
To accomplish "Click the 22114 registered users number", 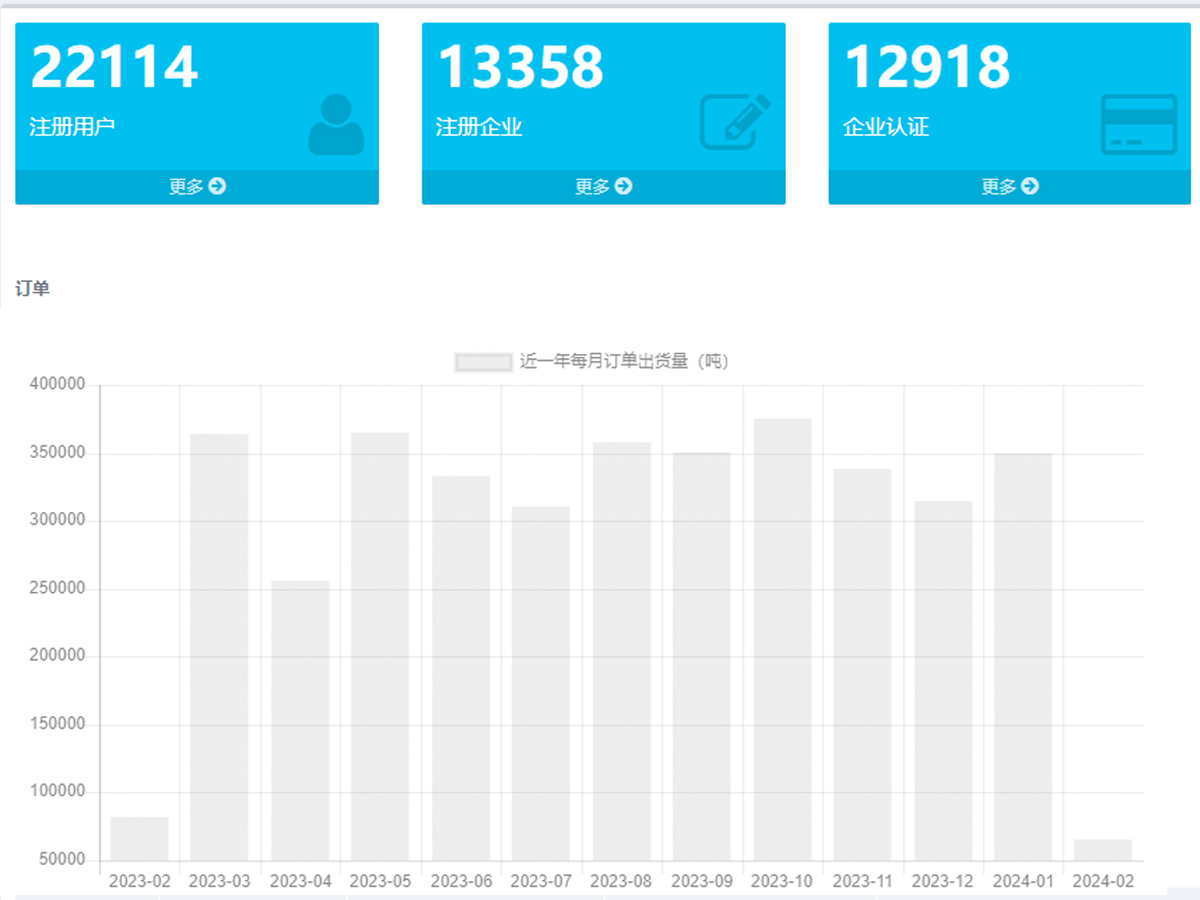I will pyautogui.click(x=114, y=67).
